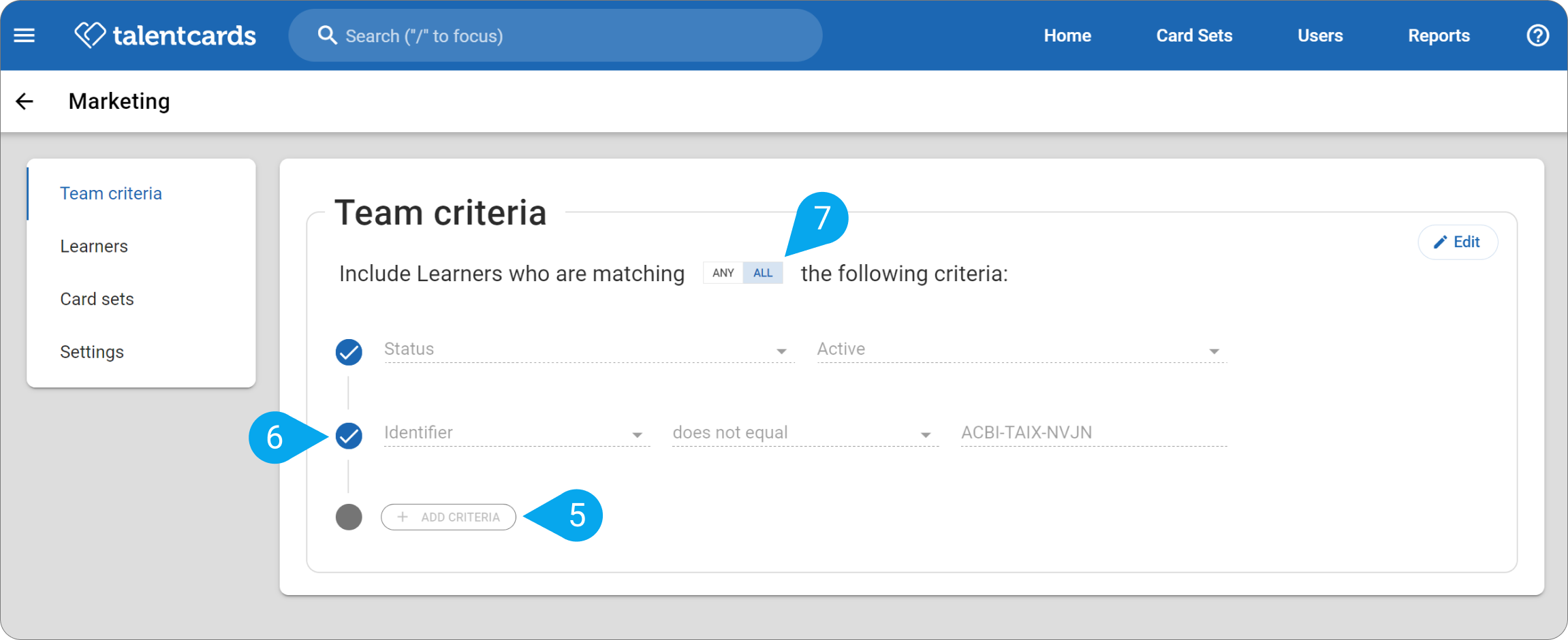The image size is (1568, 640).
Task: Go back using the arrow next to Marketing
Action: pos(25,101)
